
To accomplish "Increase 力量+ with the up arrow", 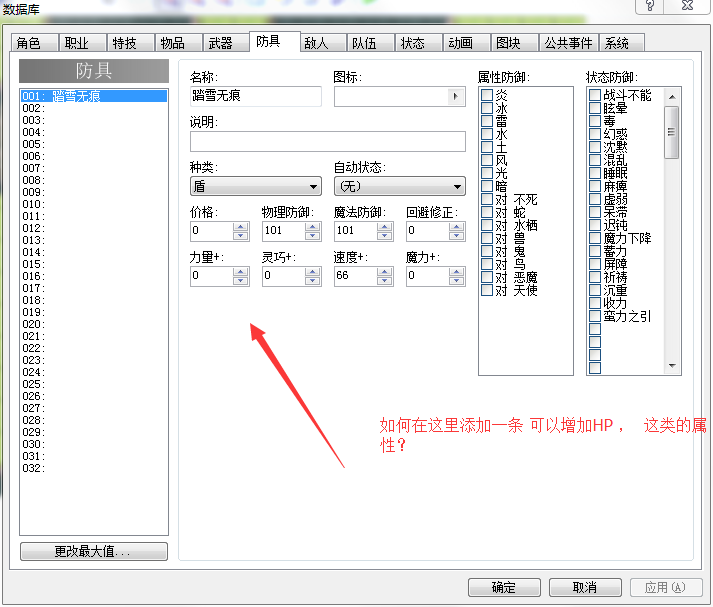I will tap(241, 271).
